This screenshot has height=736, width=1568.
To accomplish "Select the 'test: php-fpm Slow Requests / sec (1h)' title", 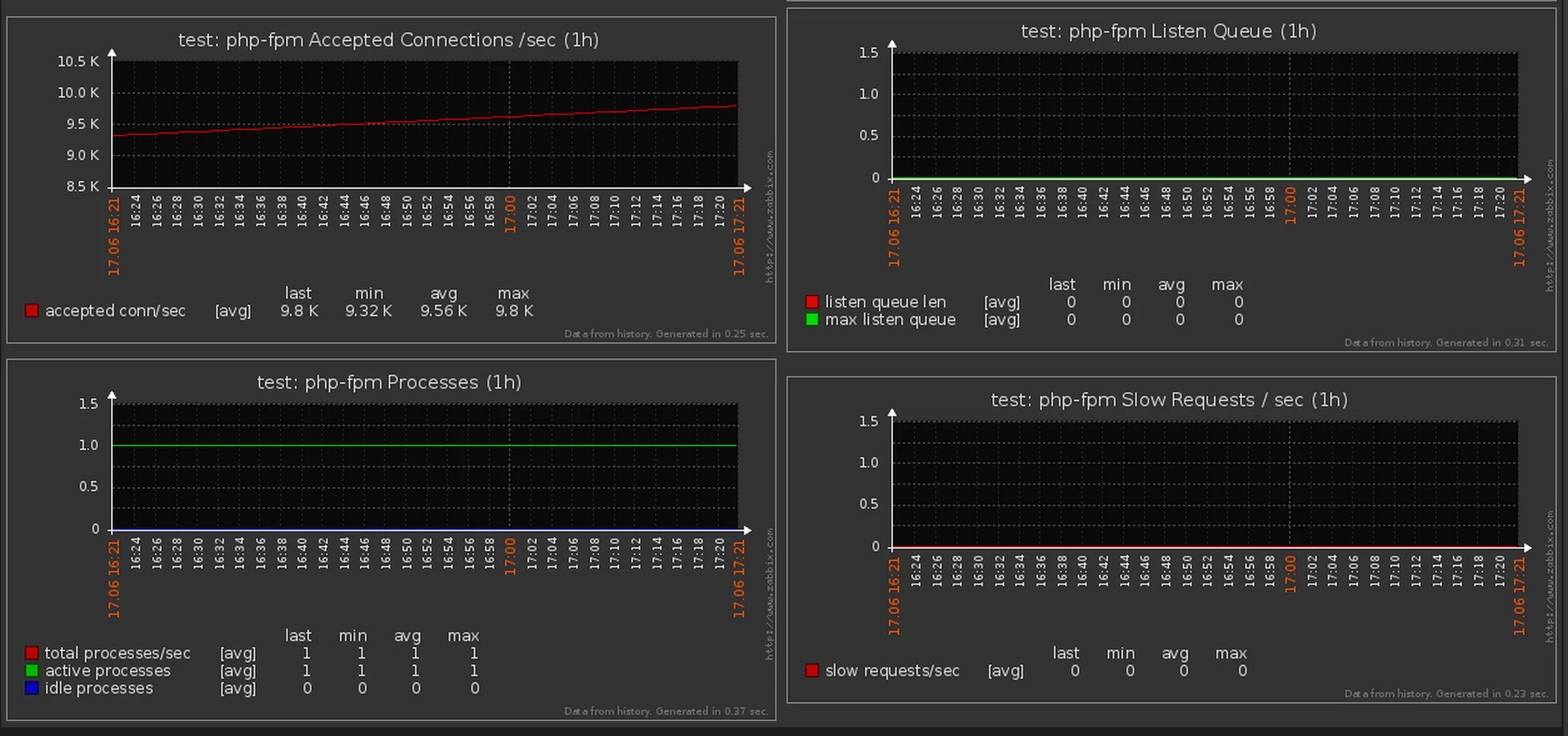I will coord(1168,400).
